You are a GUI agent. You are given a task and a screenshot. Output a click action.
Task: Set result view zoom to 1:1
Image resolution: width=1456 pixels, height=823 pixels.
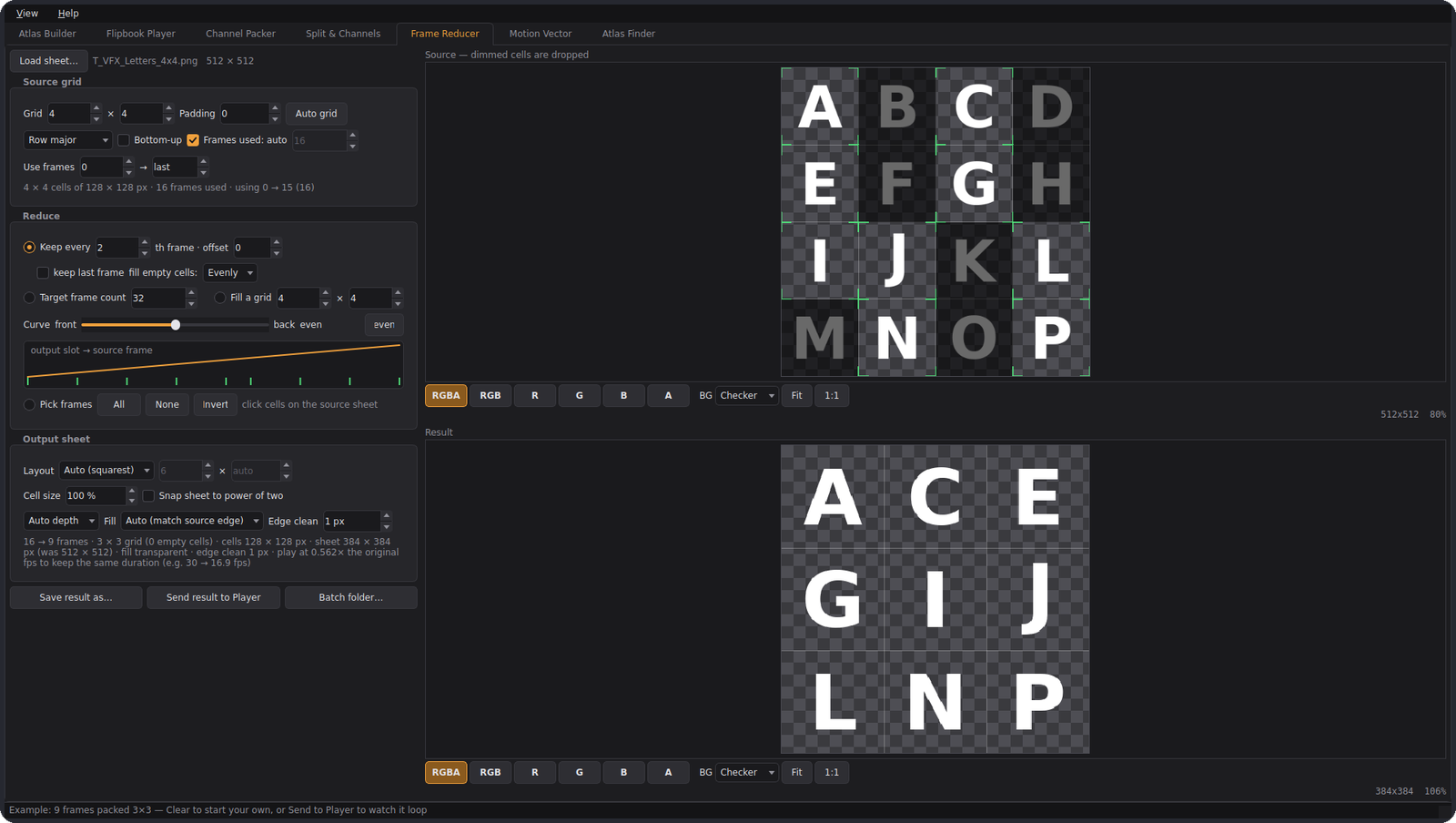(832, 773)
